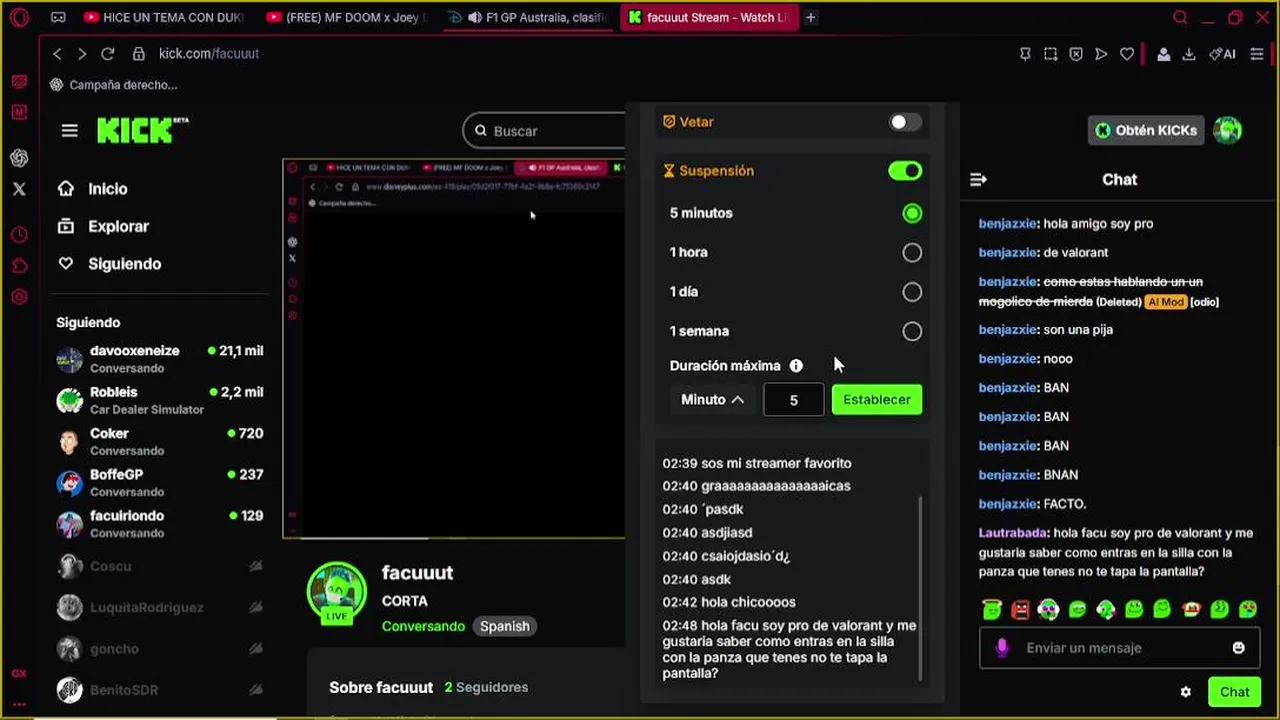Click the Establecer button
Viewport: 1280px width, 720px height.
(x=877, y=399)
